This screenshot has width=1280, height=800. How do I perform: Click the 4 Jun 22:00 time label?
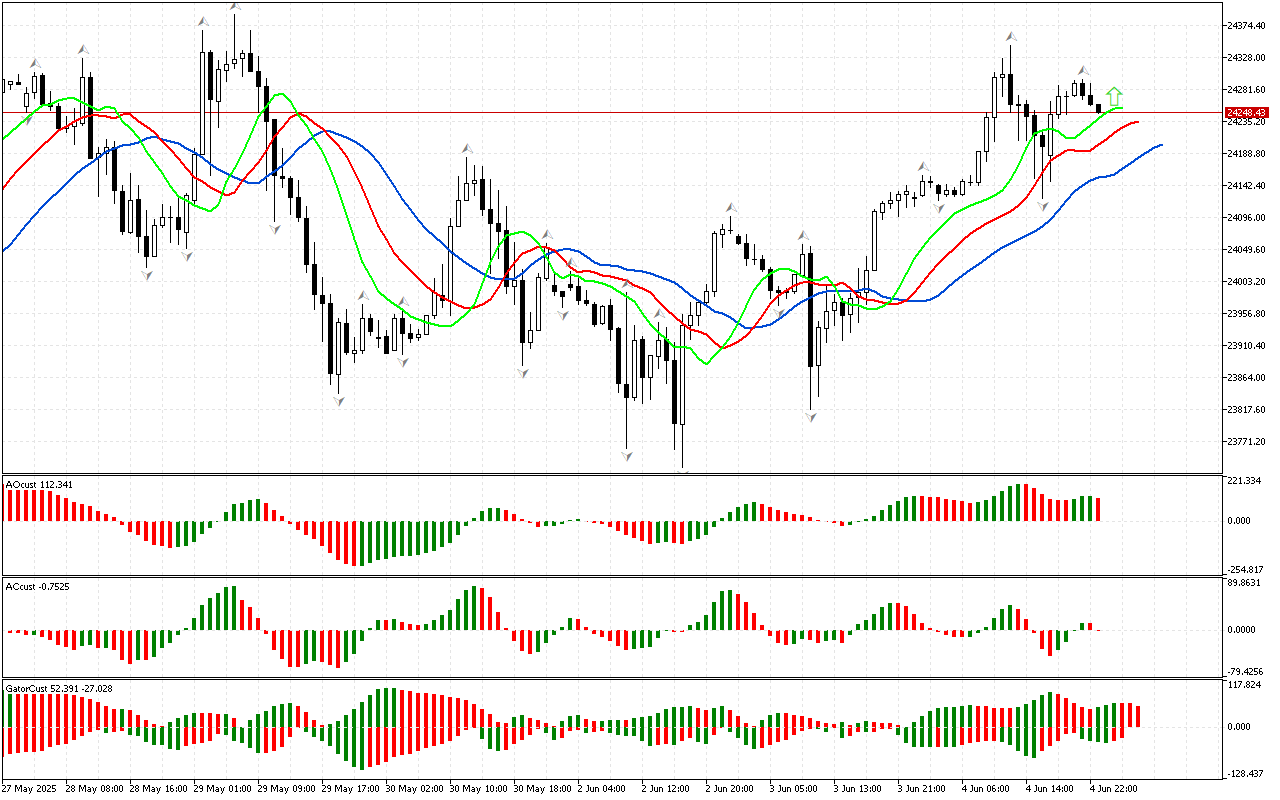click(x=1112, y=789)
